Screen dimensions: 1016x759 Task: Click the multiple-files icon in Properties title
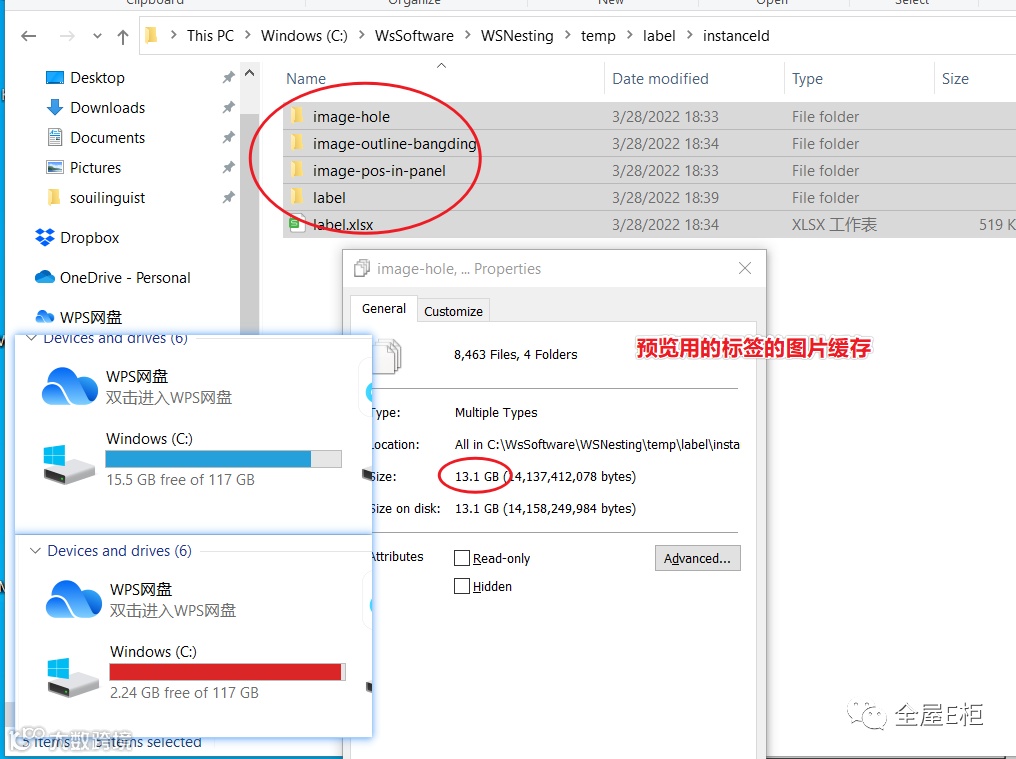[x=362, y=268]
